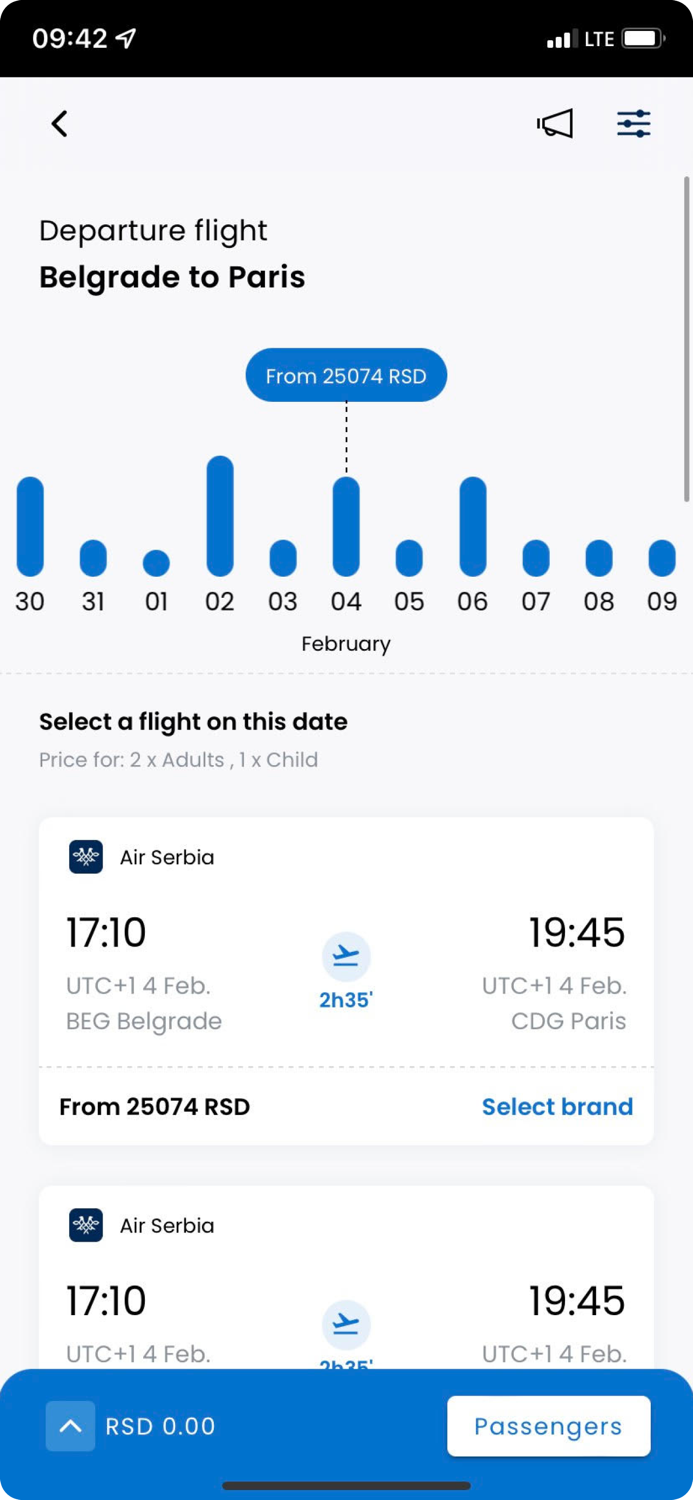Open Select brand for the 17:10 flight

coord(557,1107)
